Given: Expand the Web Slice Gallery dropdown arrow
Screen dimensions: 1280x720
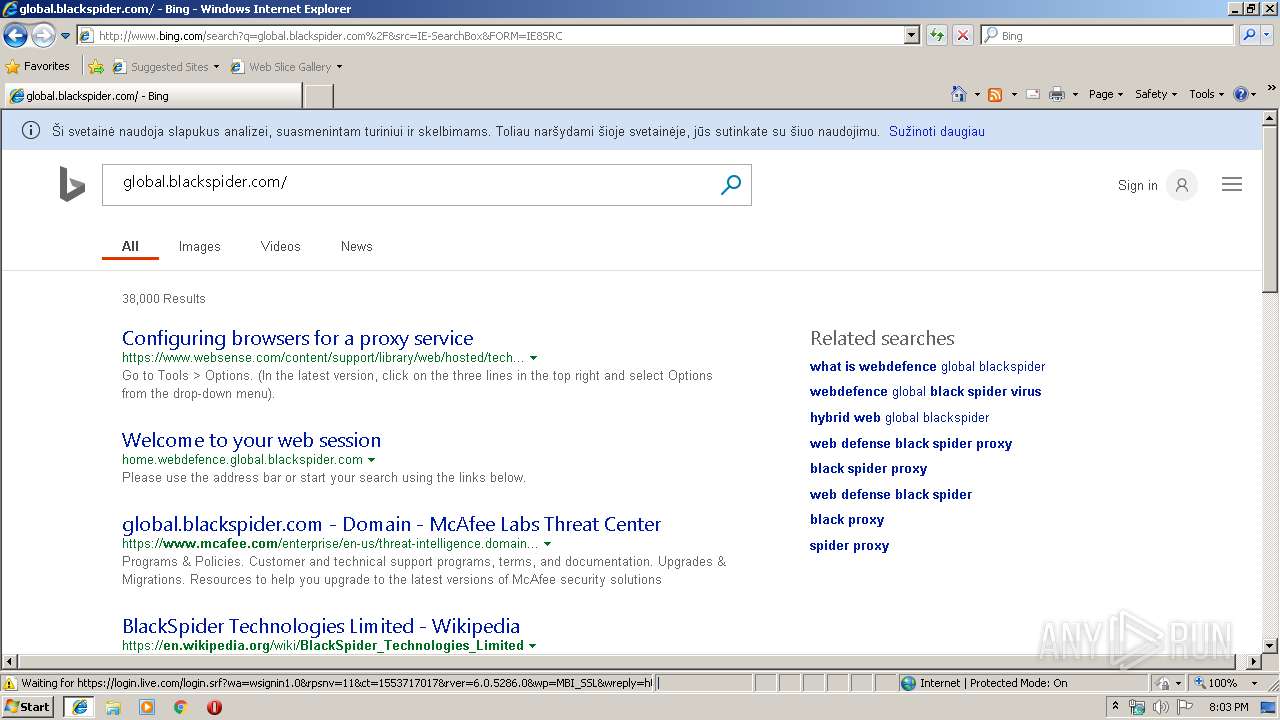Looking at the screenshot, I should [339, 67].
